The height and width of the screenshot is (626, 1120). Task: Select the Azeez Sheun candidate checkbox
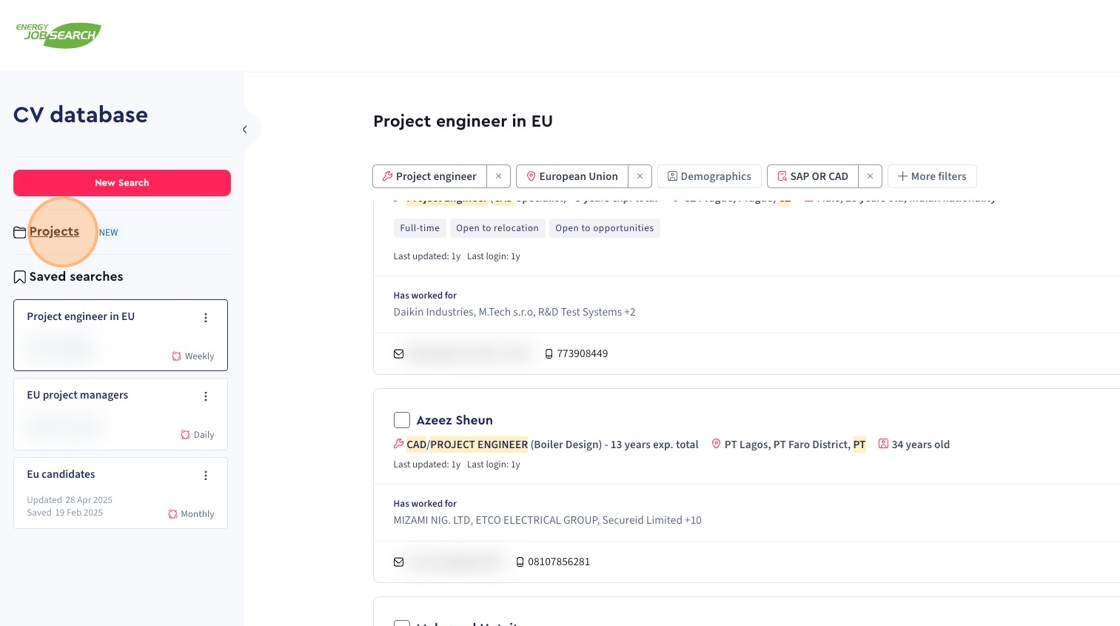click(402, 420)
